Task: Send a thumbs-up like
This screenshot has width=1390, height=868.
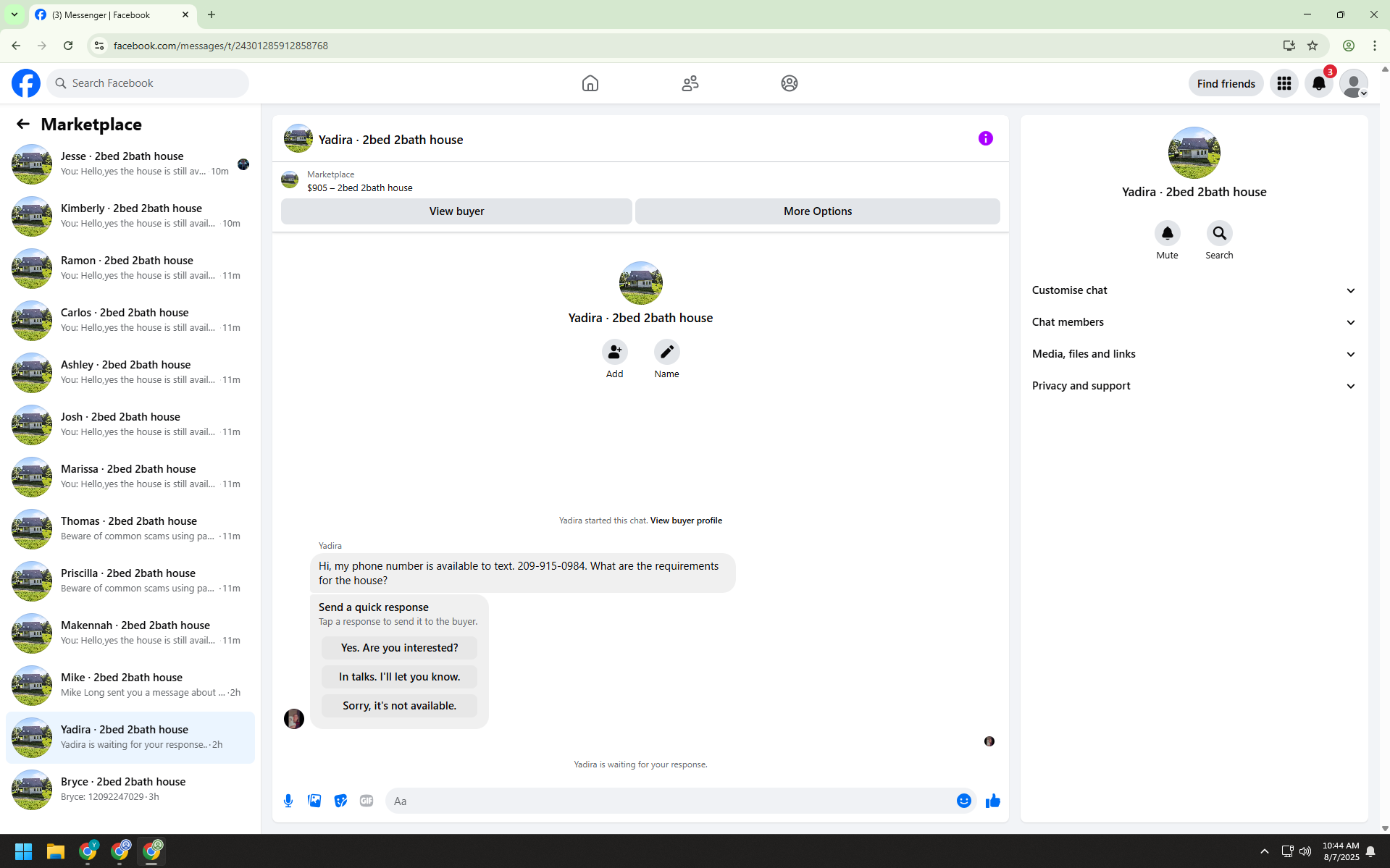Action: [993, 801]
